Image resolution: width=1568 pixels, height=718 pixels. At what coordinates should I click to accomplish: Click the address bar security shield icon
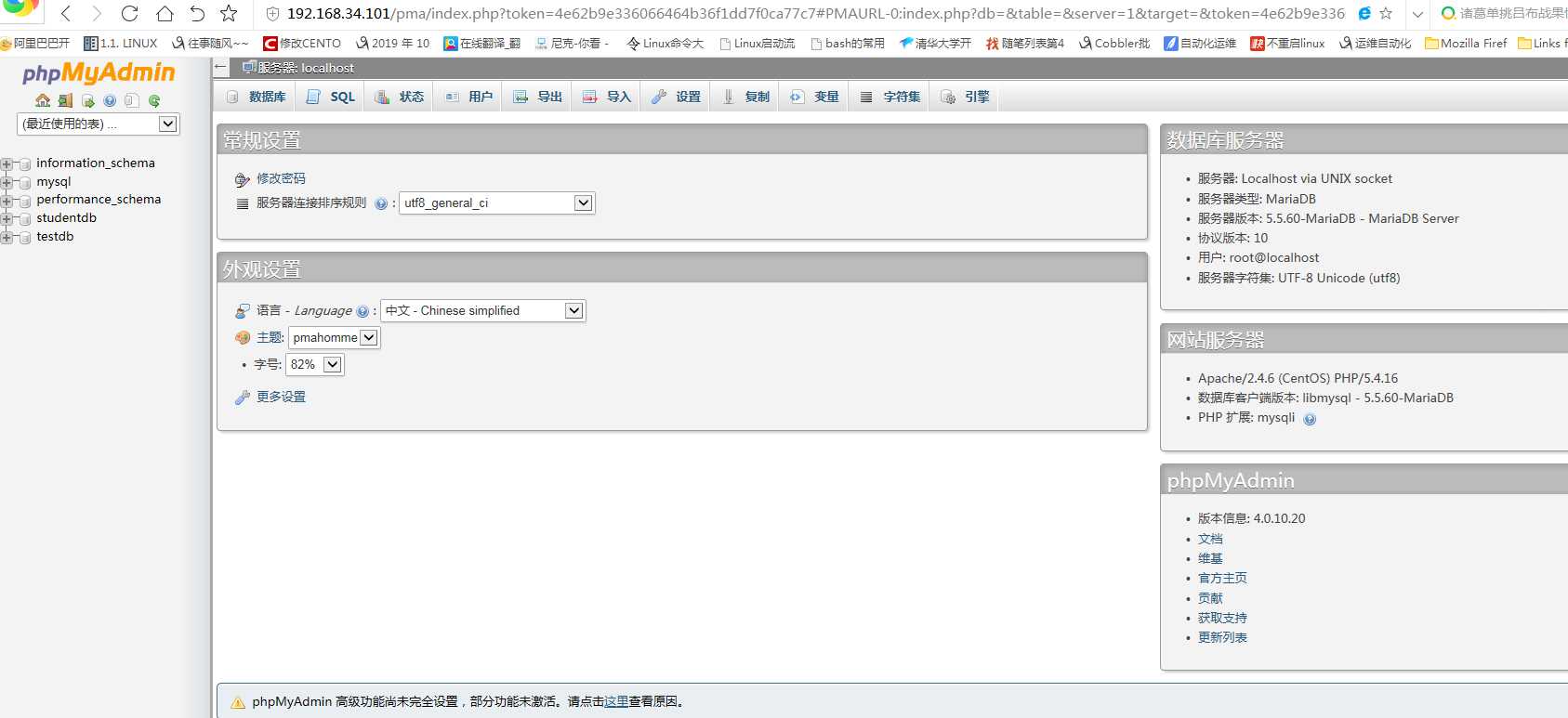272,14
